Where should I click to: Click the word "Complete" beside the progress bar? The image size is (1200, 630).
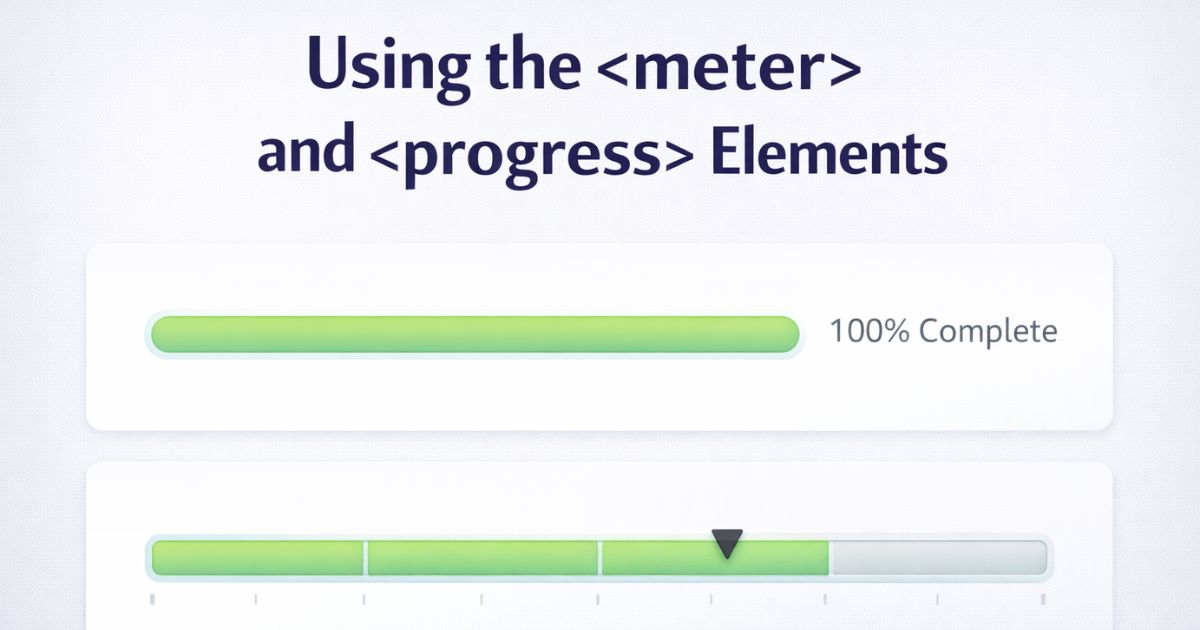(x=988, y=332)
